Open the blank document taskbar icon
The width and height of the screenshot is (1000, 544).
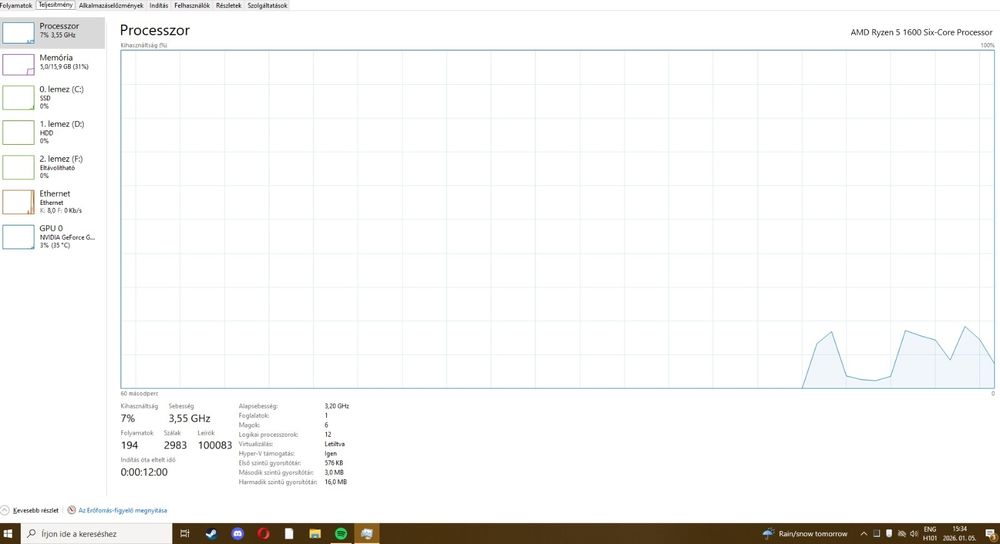click(x=289, y=534)
